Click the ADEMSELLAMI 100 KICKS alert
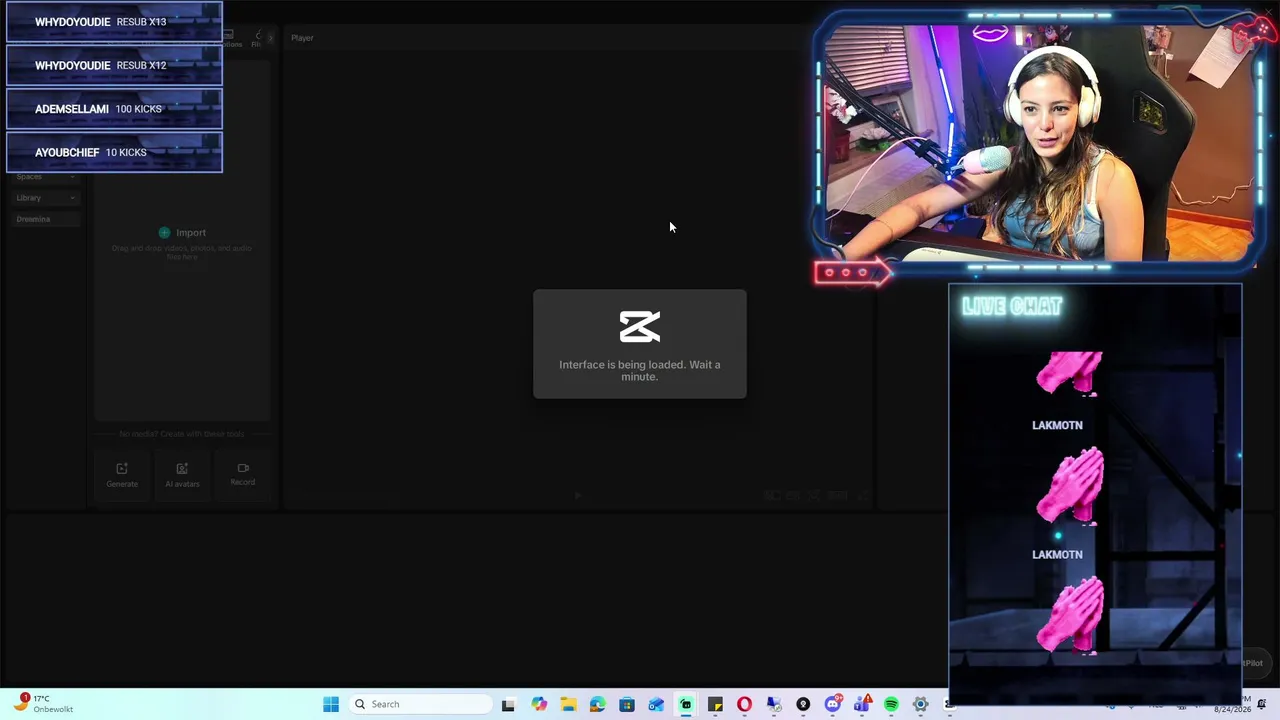Image resolution: width=1280 pixels, height=720 pixels. pos(114,109)
